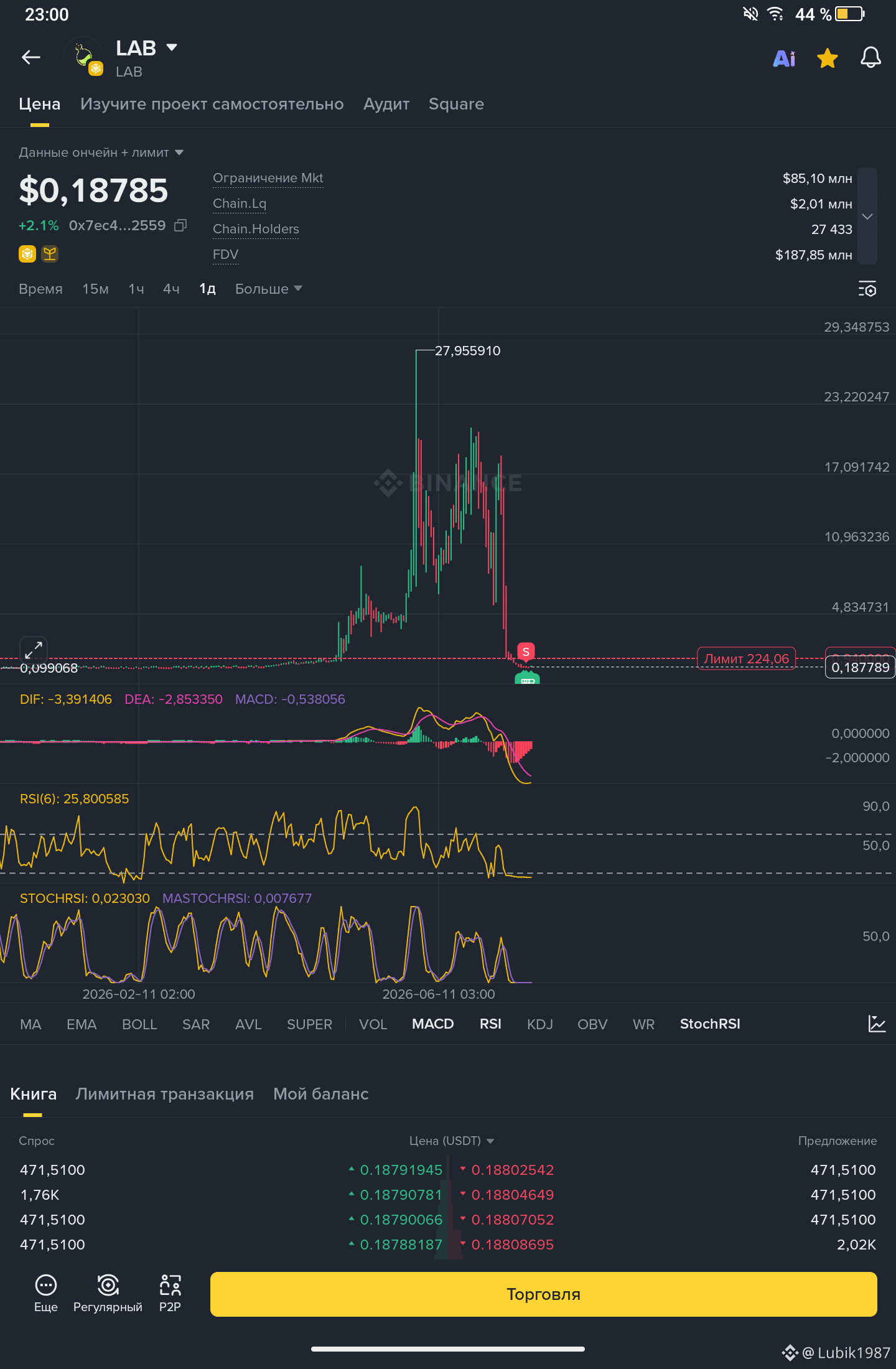
Task: Disable the RSI indicator
Action: (x=490, y=1024)
